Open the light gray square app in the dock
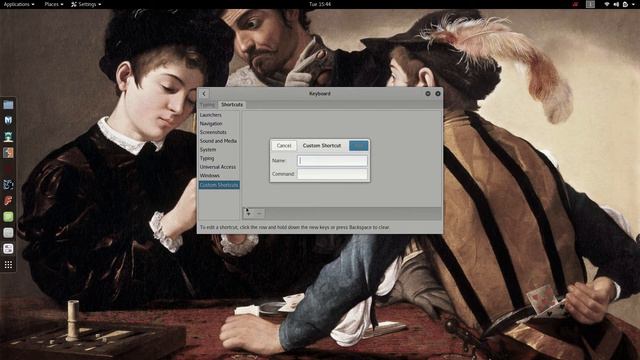Screen dimensions: 640x360 (x=8, y=233)
